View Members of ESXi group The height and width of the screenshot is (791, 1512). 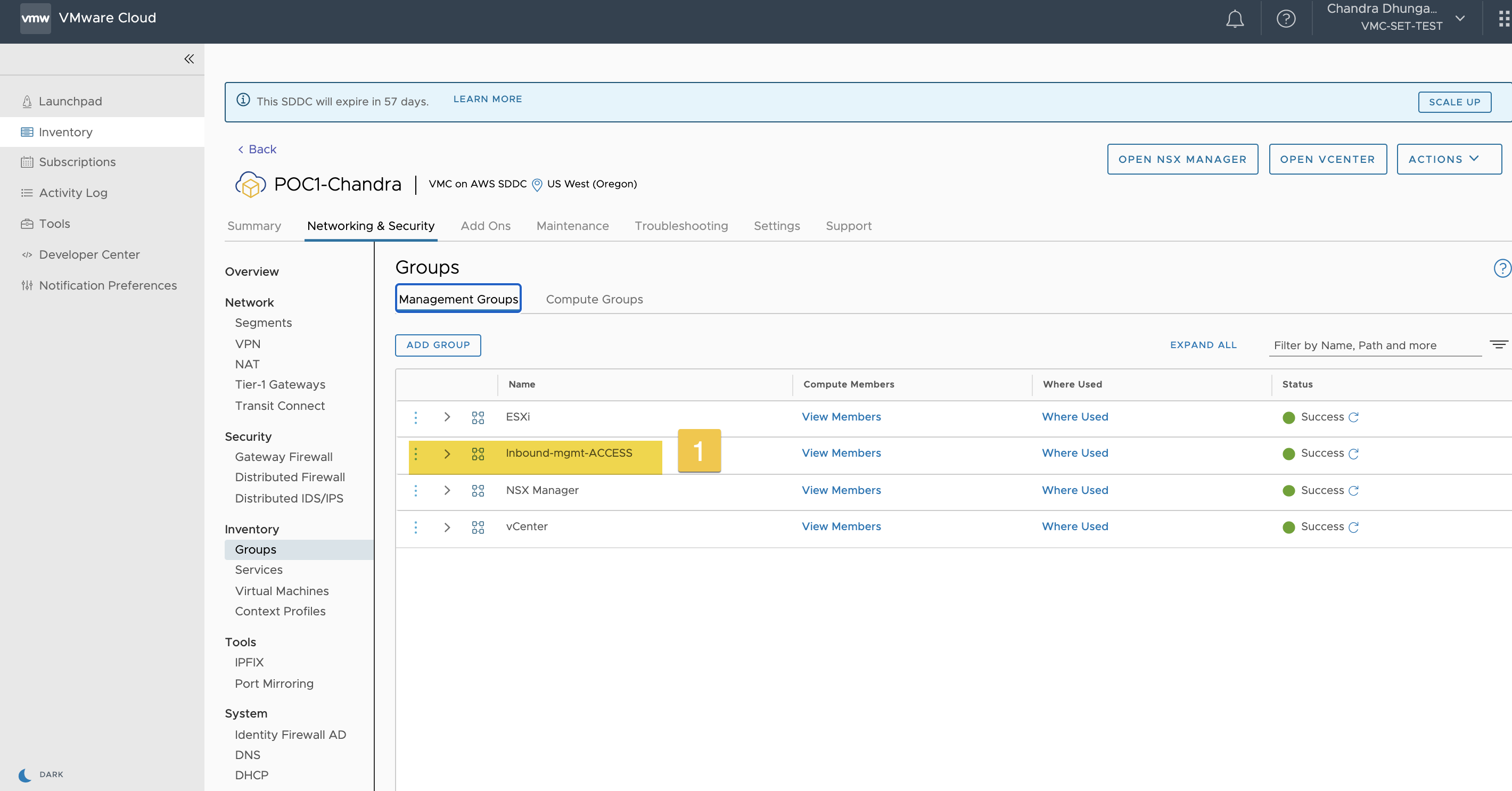[841, 417]
